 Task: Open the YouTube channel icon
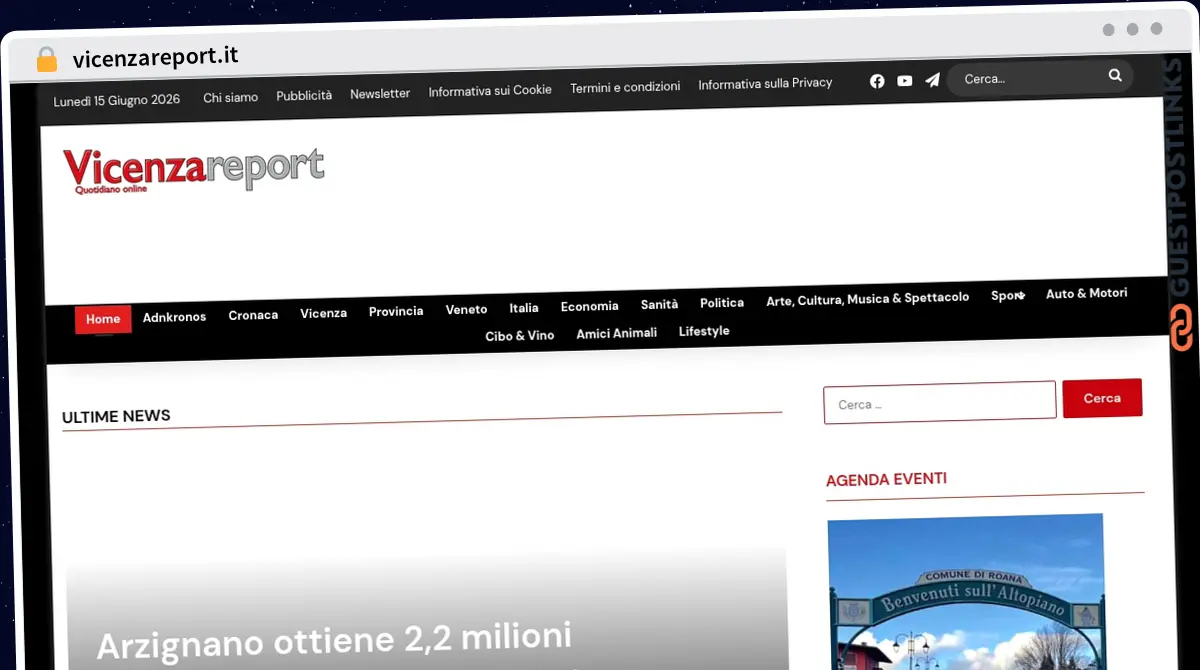(905, 81)
